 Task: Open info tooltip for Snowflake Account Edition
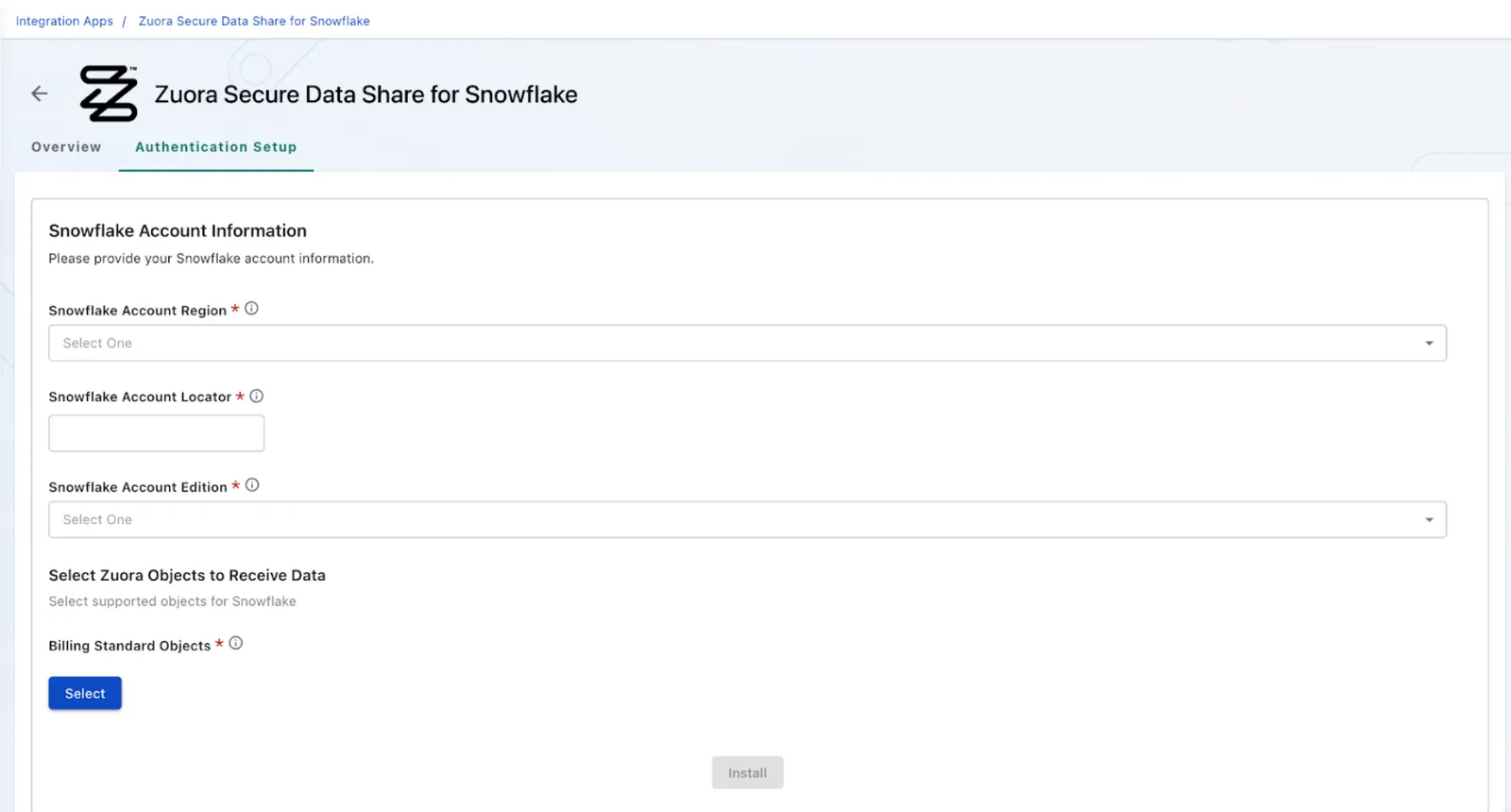click(252, 485)
